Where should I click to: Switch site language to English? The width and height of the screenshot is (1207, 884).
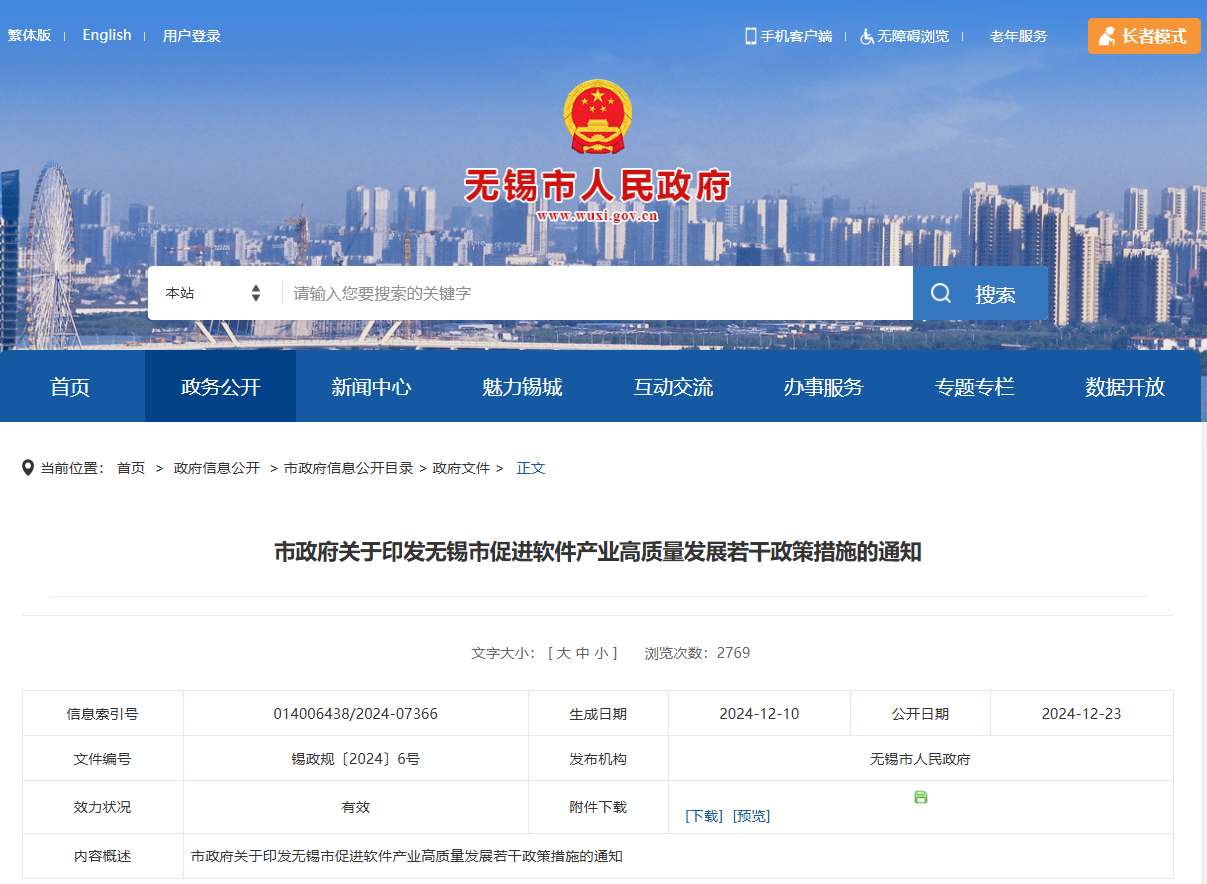[x=107, y=35]
